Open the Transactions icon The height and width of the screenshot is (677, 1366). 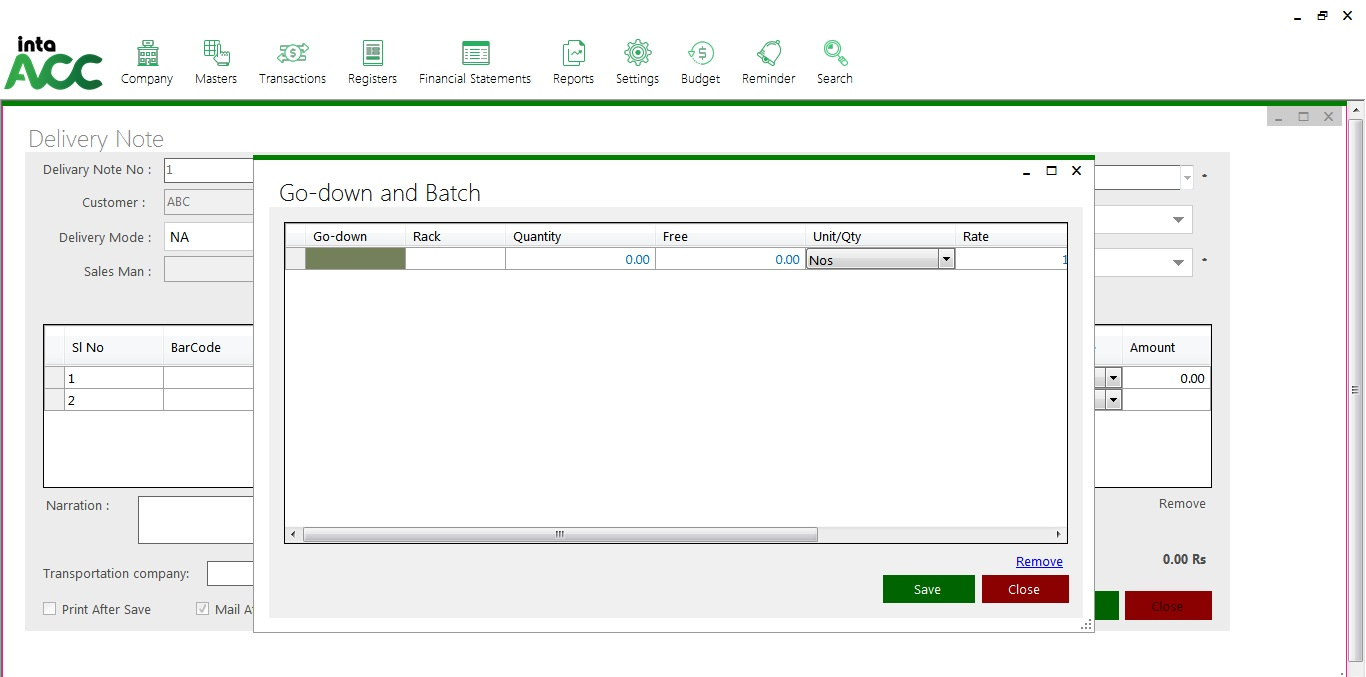[292, 54]
